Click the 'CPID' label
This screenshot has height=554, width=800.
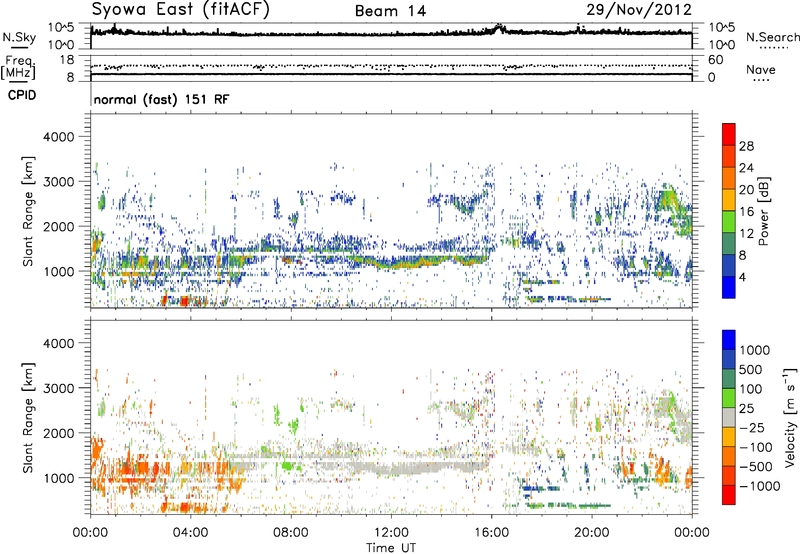click(22, 95)
